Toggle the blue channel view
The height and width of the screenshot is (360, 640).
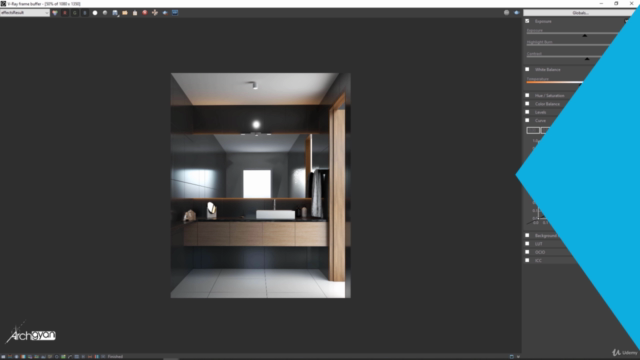85,13
